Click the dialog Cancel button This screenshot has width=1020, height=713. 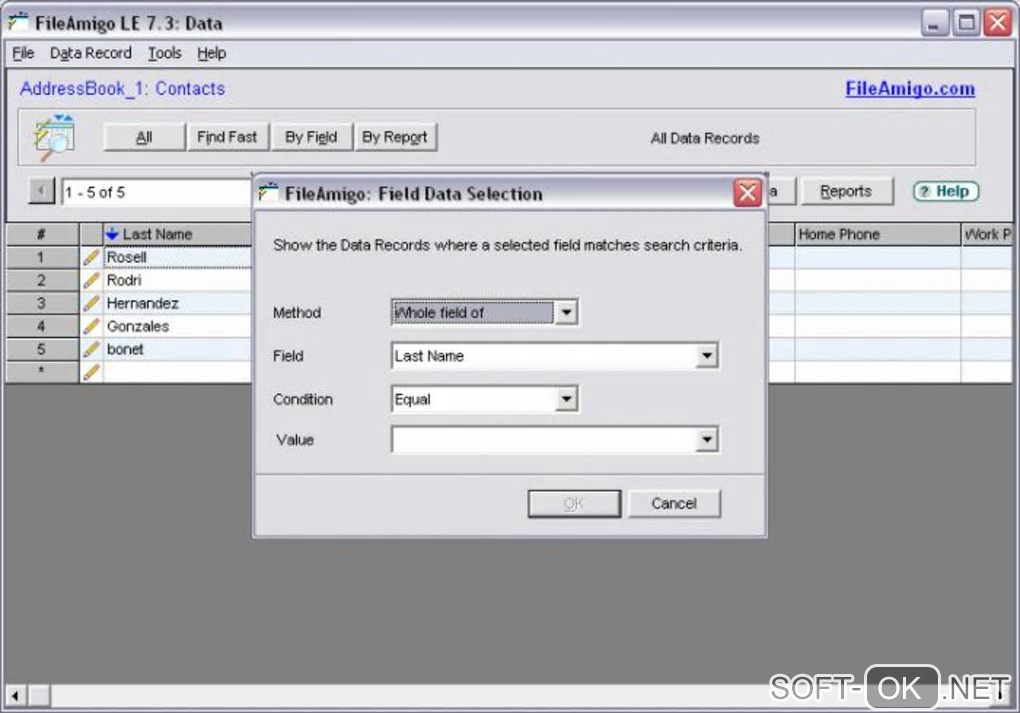point(674,504)
